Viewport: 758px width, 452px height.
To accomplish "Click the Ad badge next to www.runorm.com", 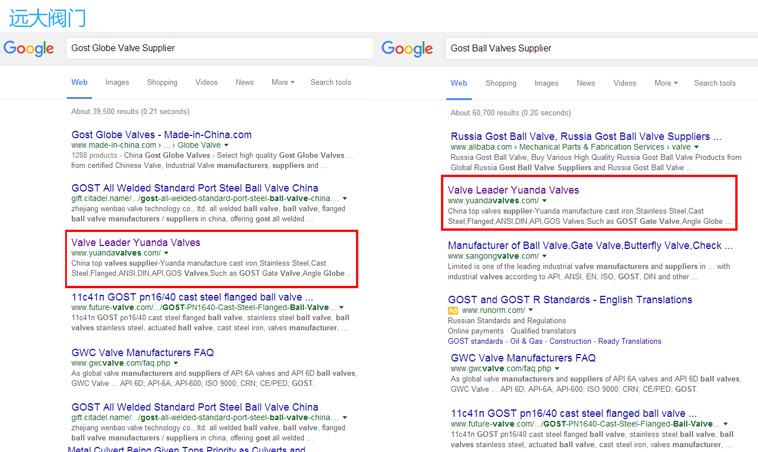I will click(452, 310).
